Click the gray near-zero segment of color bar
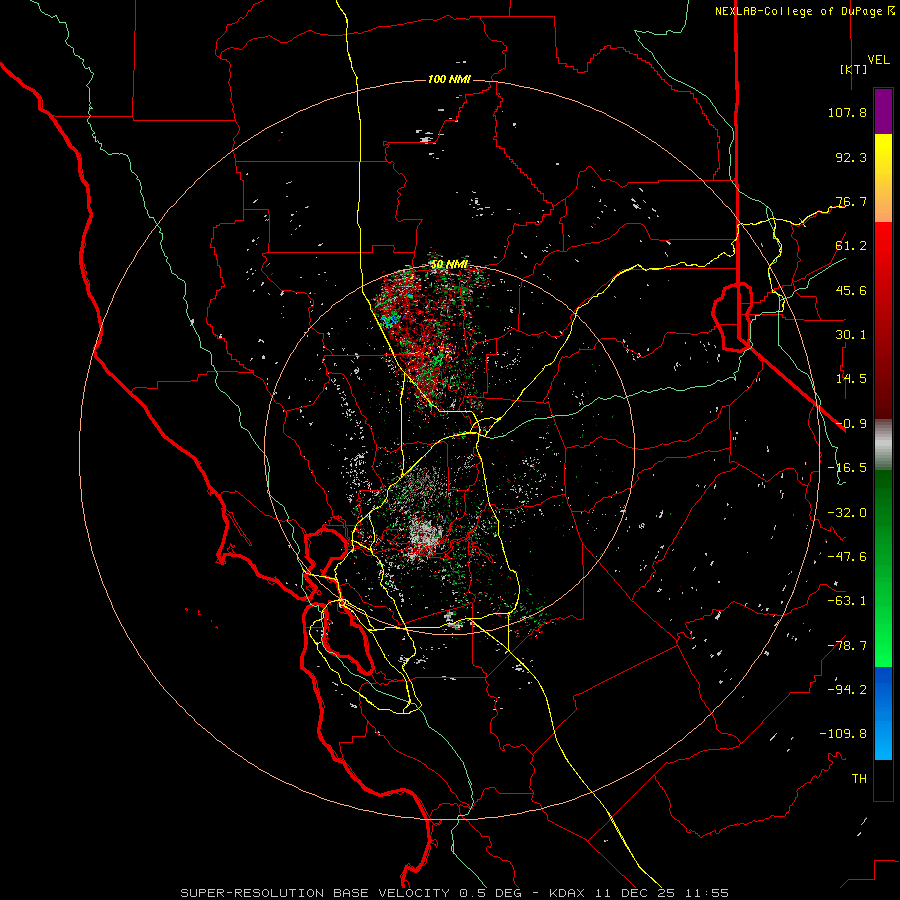Viewport: 900px width, 900px height. click(x=883, y=445)
